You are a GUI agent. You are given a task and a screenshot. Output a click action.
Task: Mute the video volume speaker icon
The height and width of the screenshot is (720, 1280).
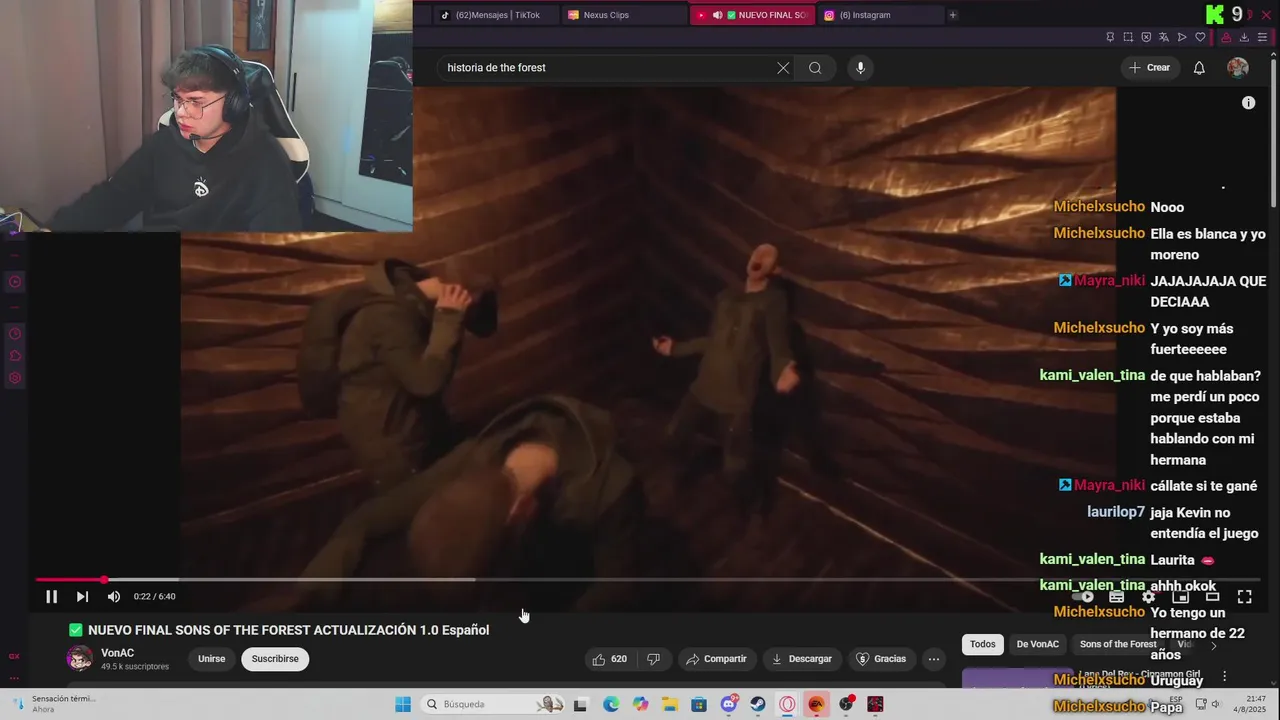[x=114, y=597]
